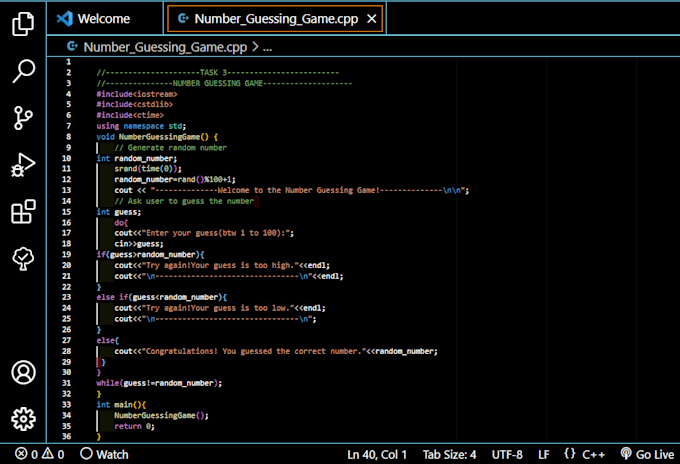680x464 pixels.
Task: Click the warnings triangle in status bar
Action: click(53, 454)
